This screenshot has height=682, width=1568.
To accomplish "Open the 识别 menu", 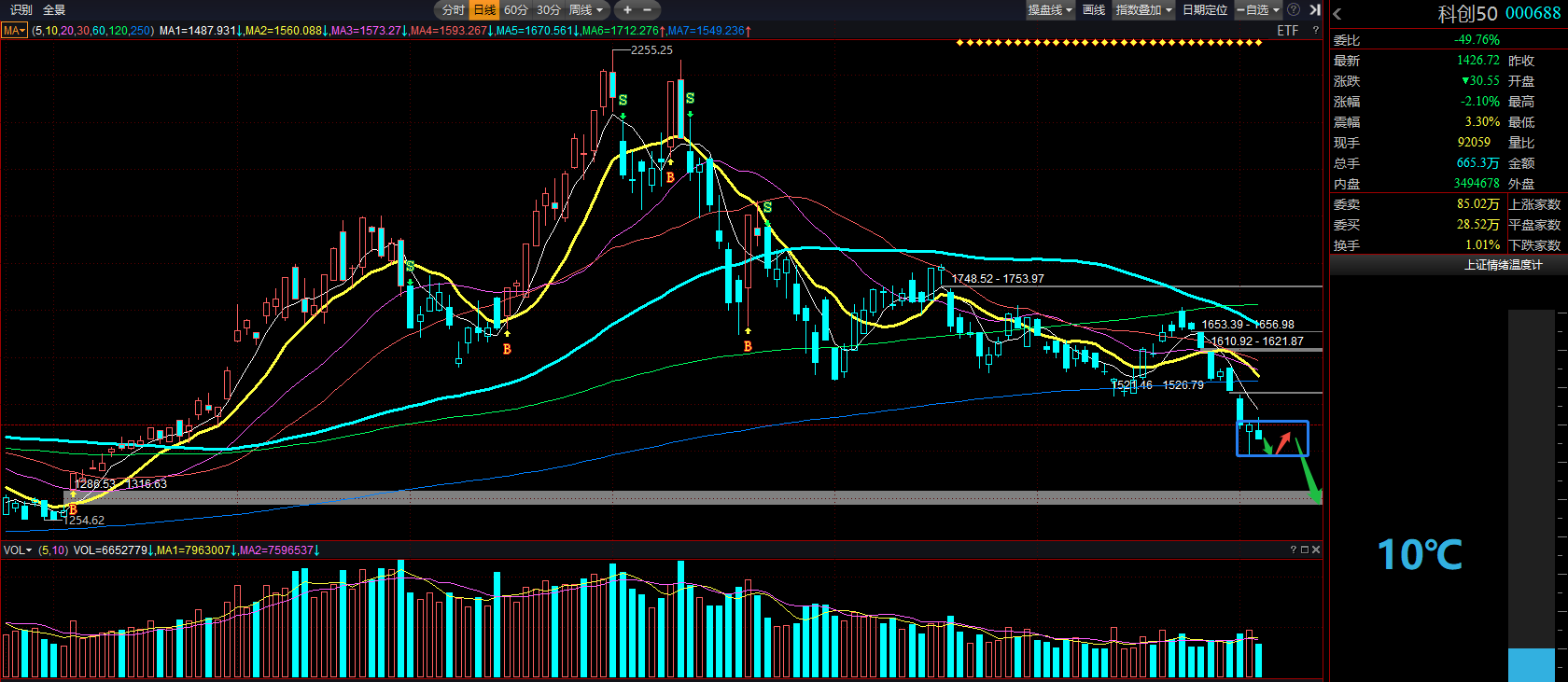I will pos(21,10).
